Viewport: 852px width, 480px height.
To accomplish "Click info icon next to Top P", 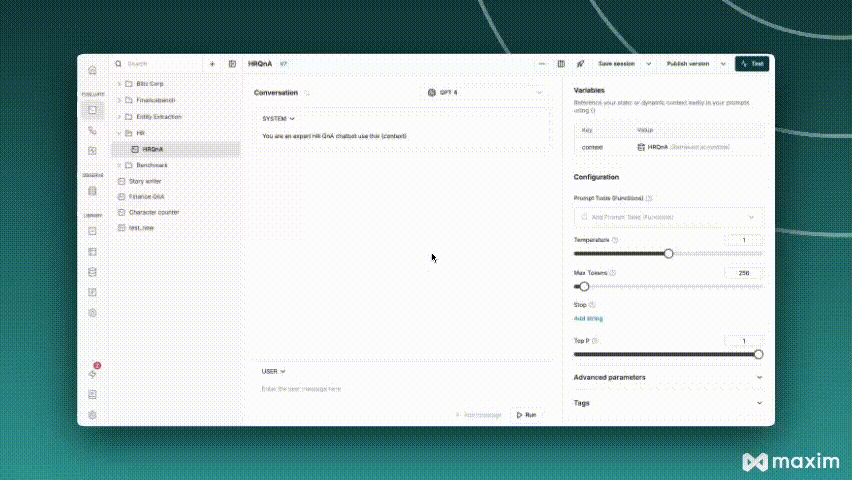I will (x=595, y=341).
